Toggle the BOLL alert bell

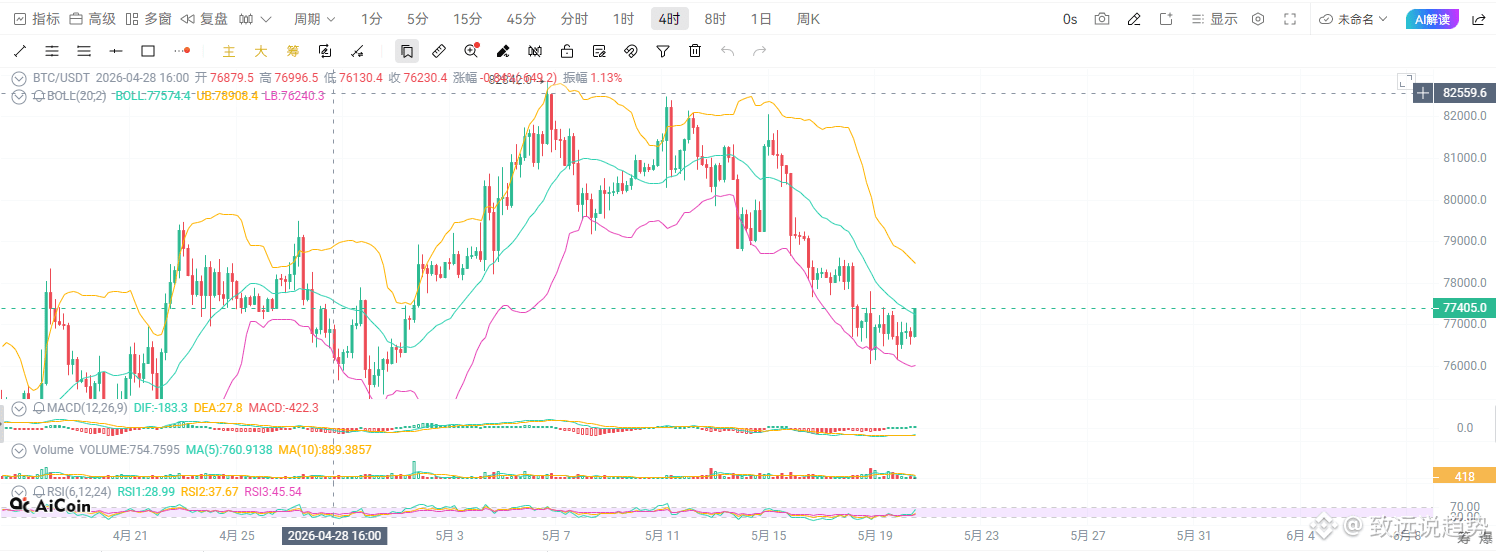click(39, 95)
